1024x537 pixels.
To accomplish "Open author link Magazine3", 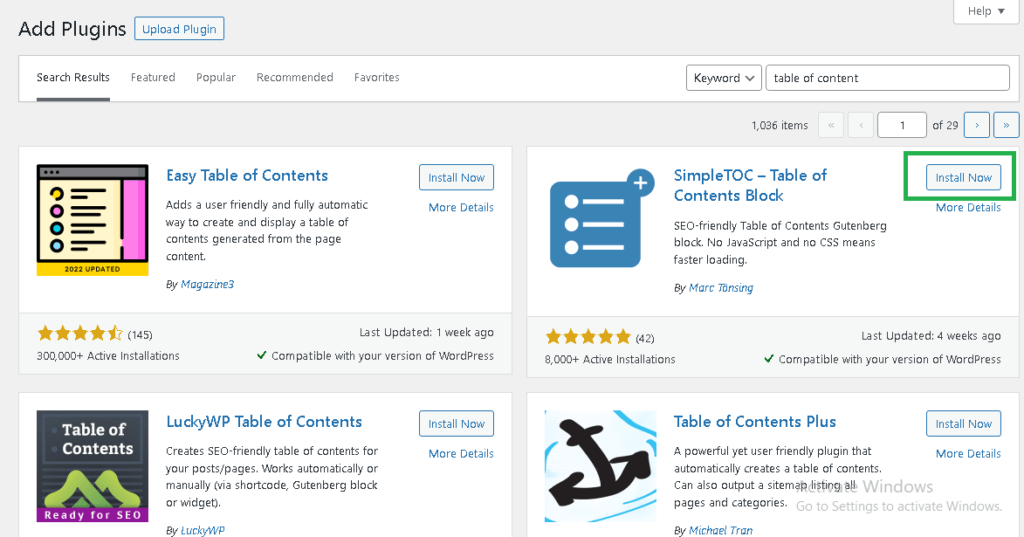I will (x=207, y=284).
